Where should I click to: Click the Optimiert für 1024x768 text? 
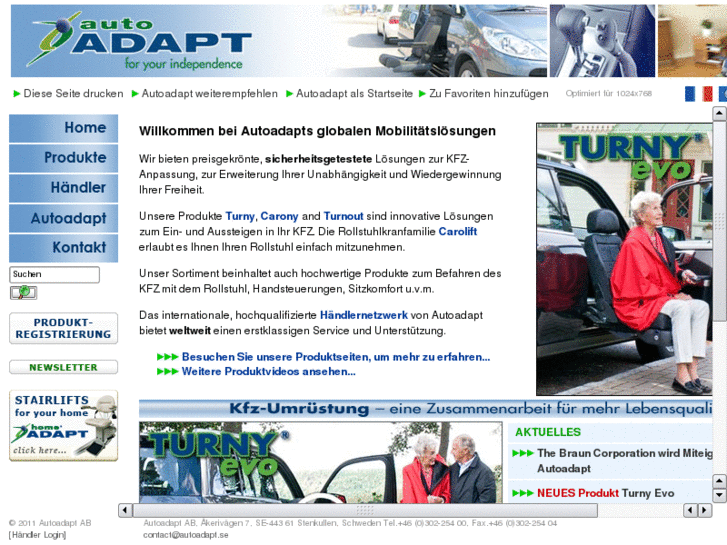tap(608, 94)
